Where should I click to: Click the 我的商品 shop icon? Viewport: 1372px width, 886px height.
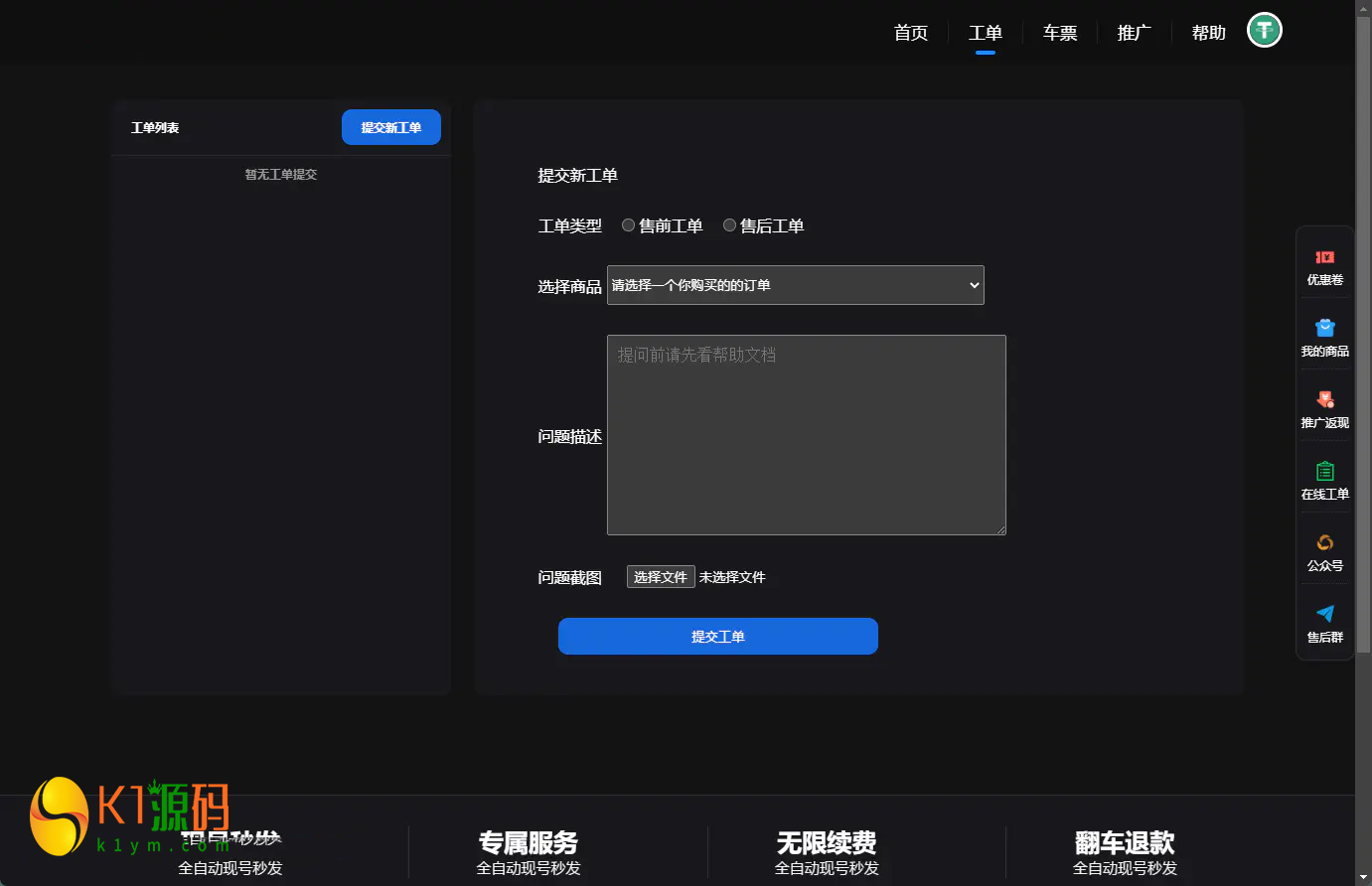click(x=1324, y=329)
